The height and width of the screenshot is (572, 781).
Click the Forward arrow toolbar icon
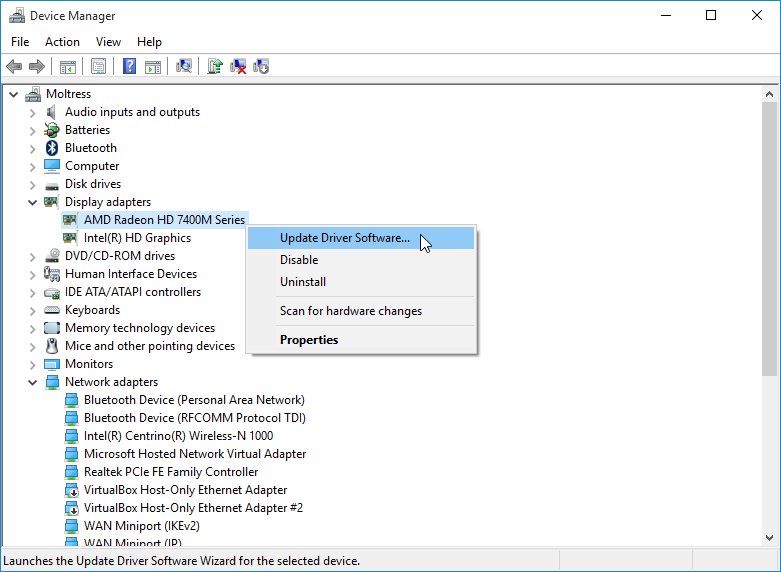[37, 66]
